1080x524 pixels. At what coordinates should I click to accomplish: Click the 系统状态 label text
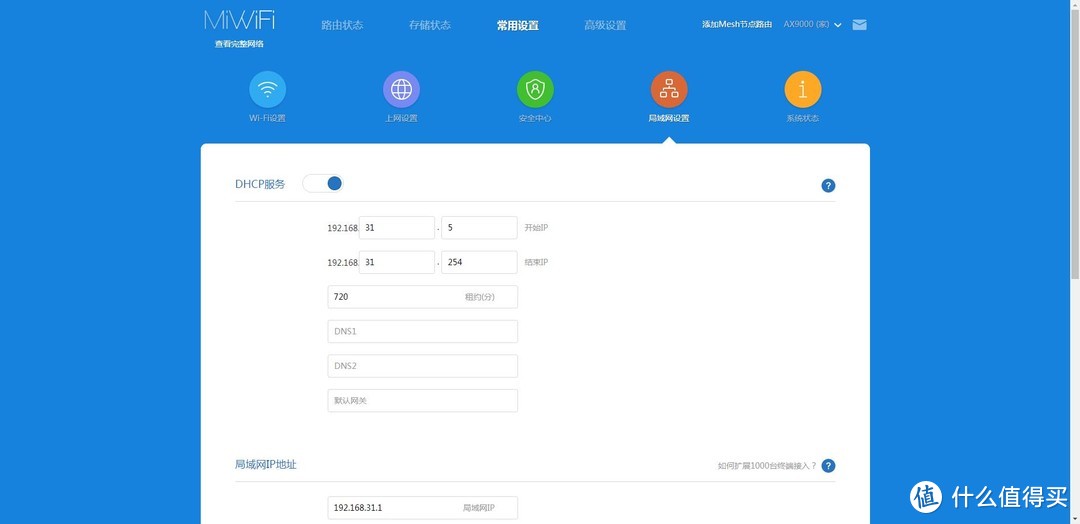point(802,118)
